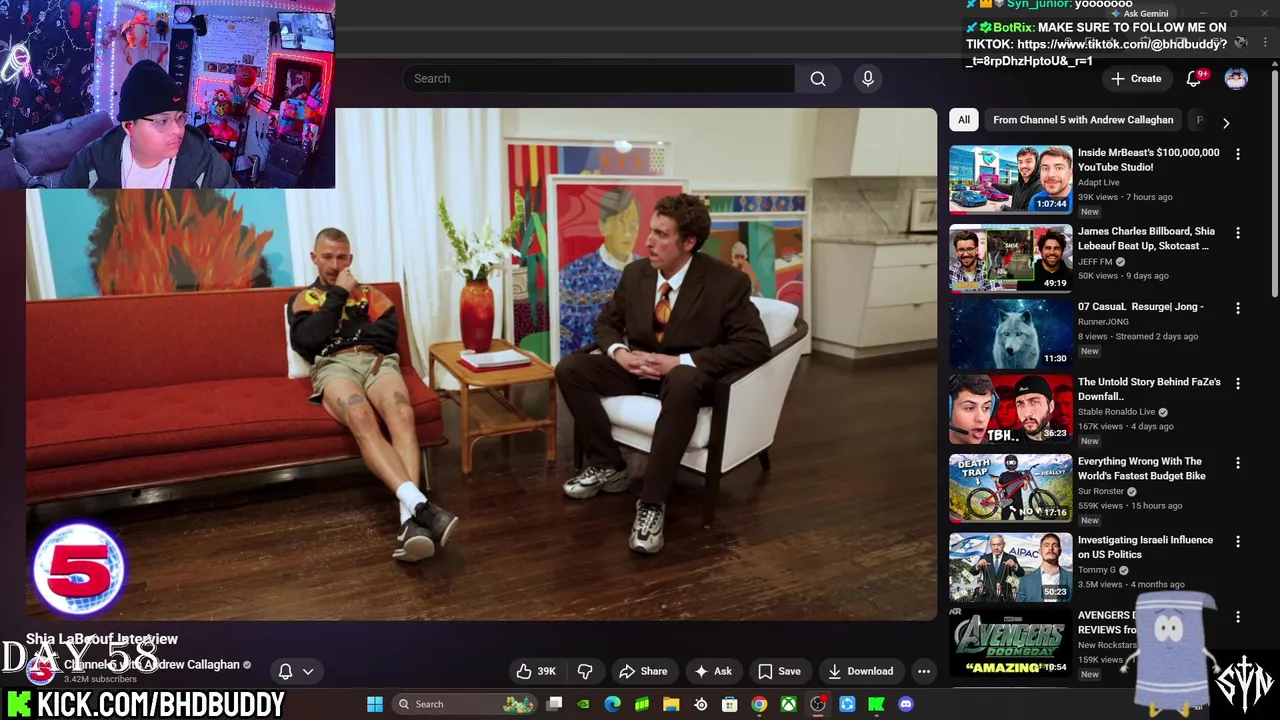1280x720 pixels.
Task: Open James Charles Billboard thumbnail
Action: click(x=1011, y=258)
